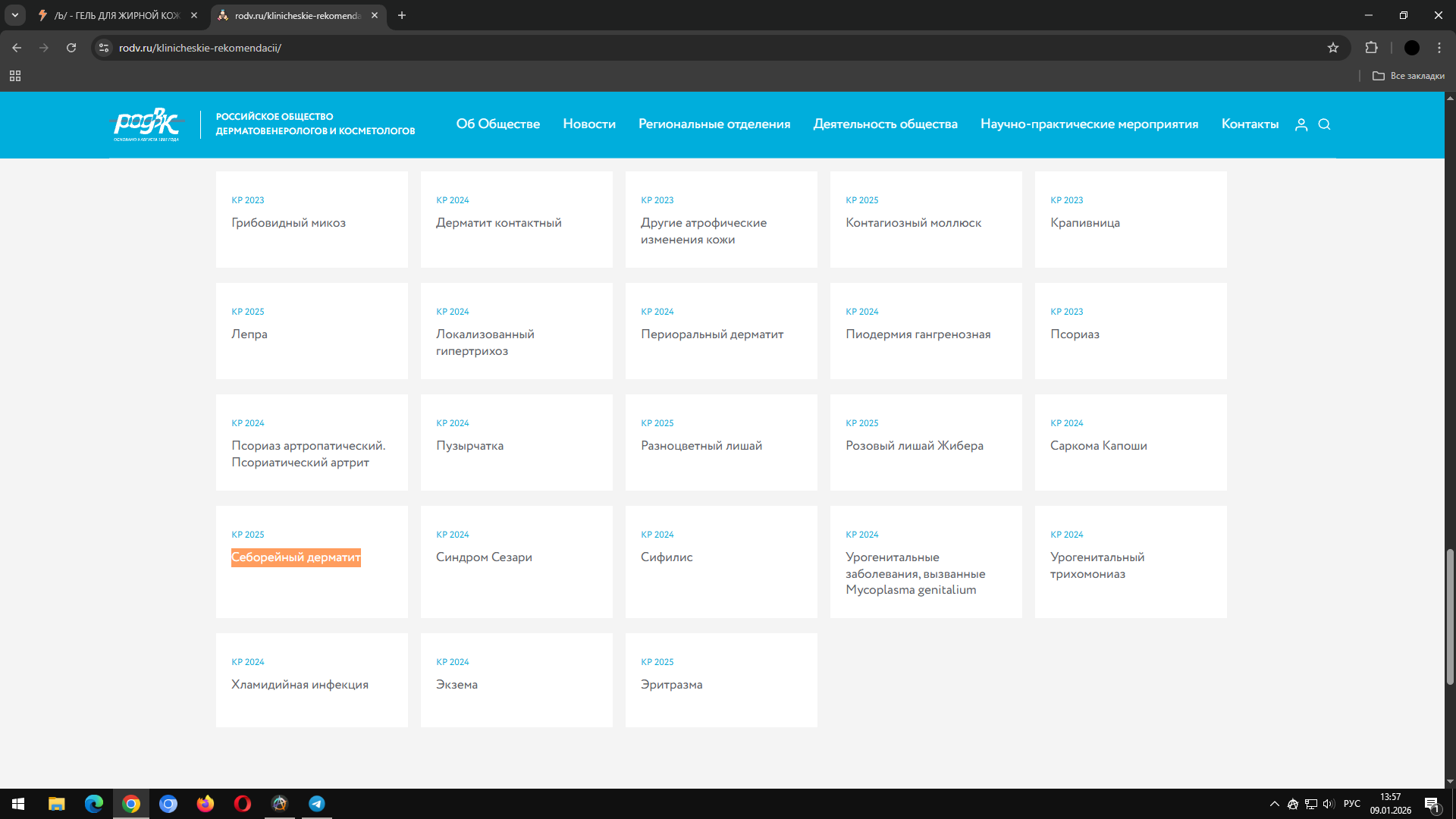This screenshot has height=819, width=1456.
Task: Bookmark this page with the star icon
Action: tap(1333, 48)
